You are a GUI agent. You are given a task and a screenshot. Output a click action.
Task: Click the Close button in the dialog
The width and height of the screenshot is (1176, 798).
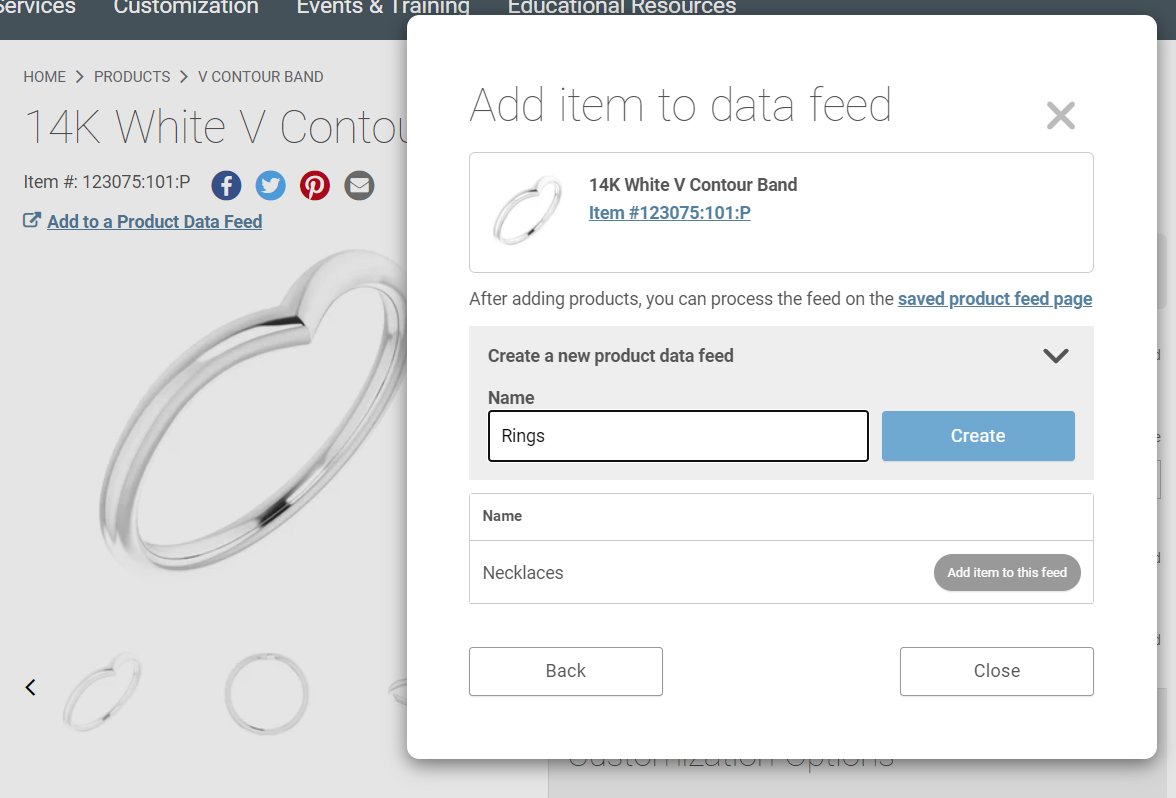[996, 671]
